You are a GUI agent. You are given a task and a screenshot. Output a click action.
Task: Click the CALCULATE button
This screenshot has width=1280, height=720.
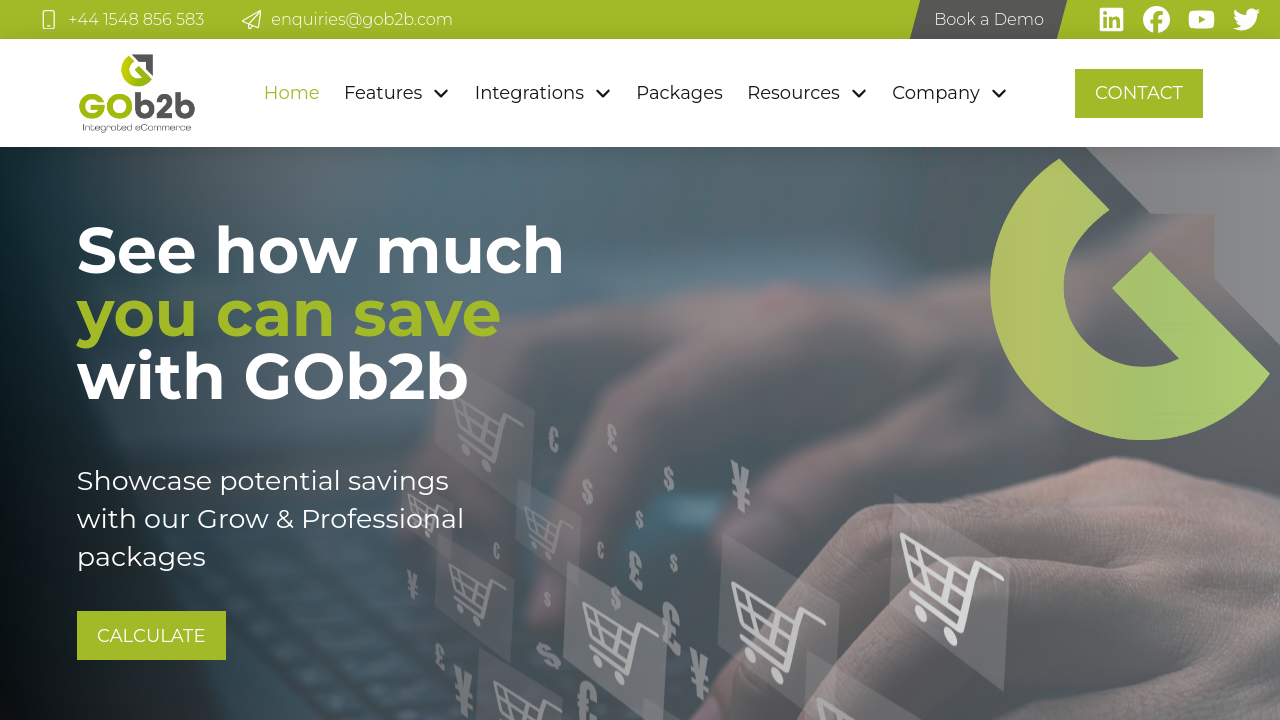(151, 635)
